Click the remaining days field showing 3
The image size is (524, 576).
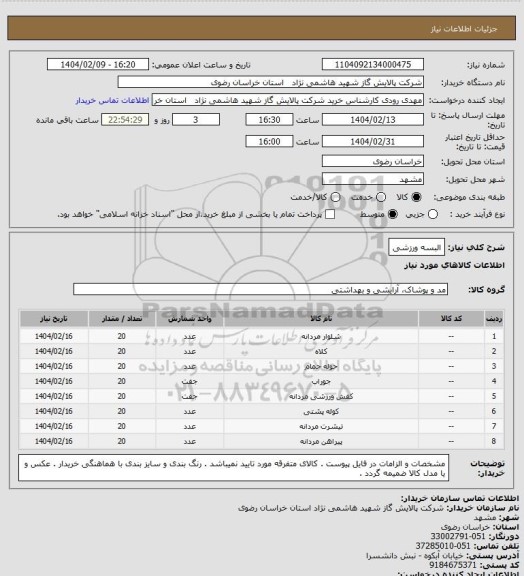196,120
